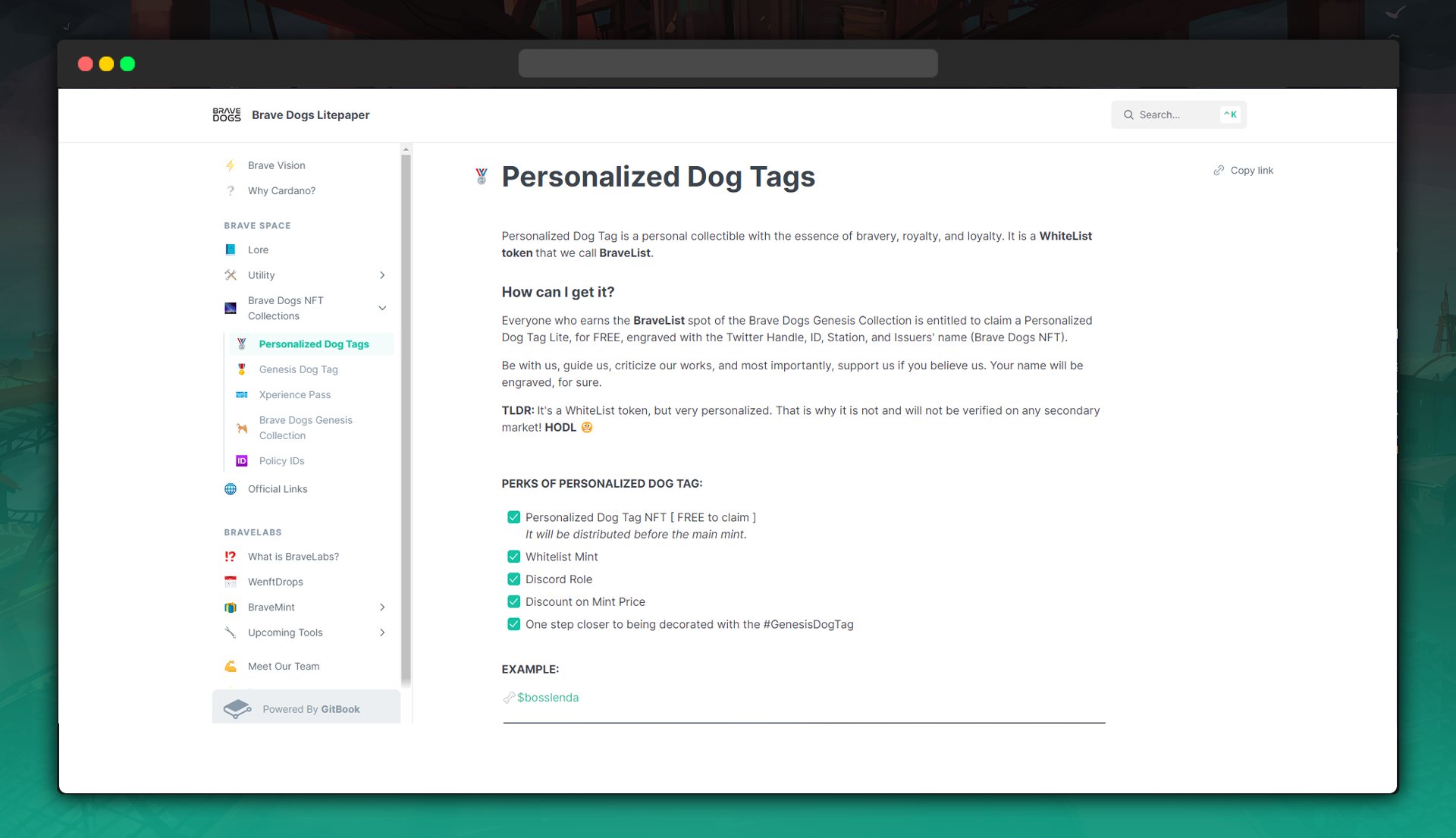Image resolution: width=1456 pixels, height=838 pixels.
Task: Toggle the Discord Role checkbox
Action: pos(513,579)
